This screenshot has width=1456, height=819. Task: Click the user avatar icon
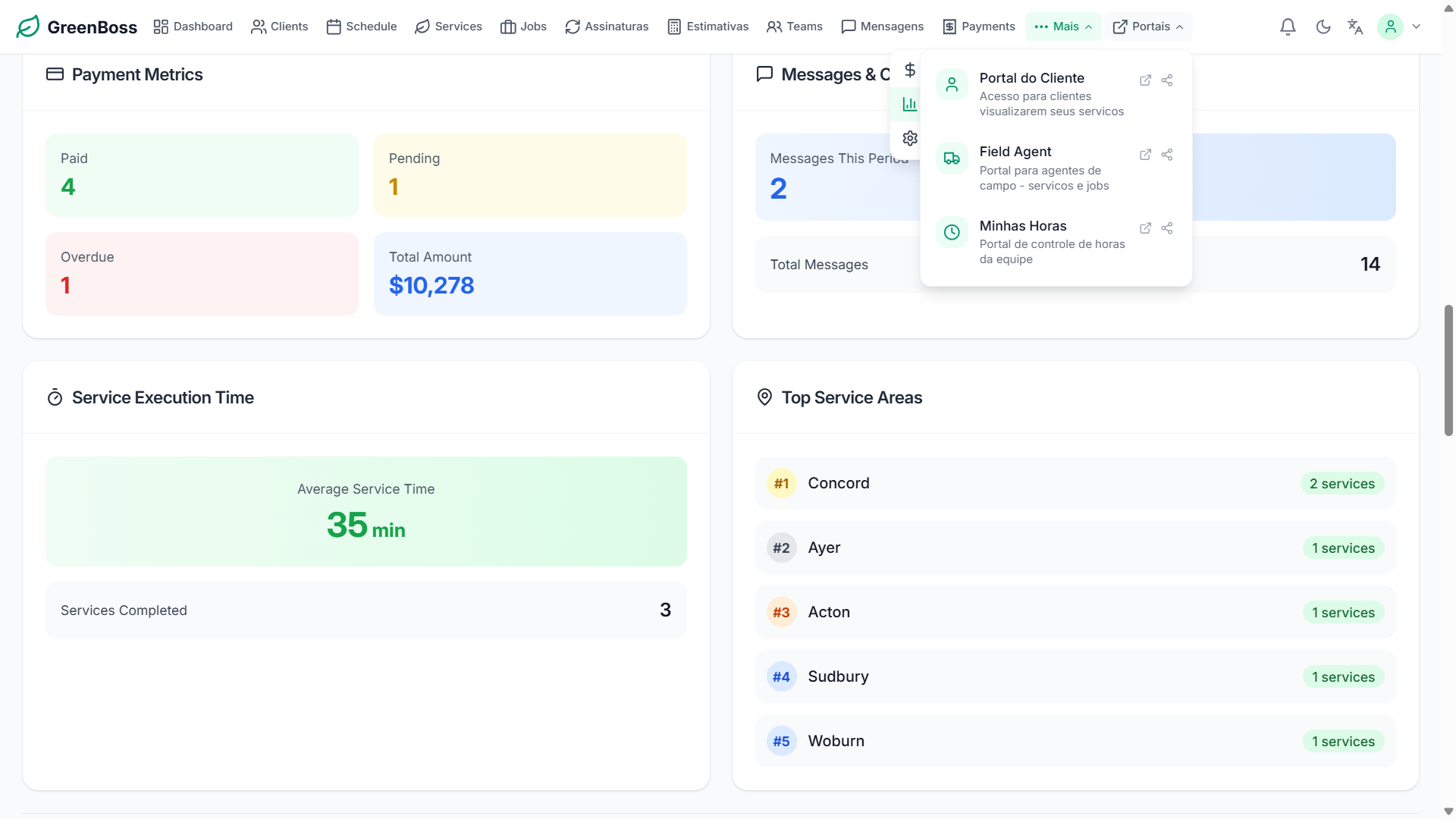pos(1391,27)
